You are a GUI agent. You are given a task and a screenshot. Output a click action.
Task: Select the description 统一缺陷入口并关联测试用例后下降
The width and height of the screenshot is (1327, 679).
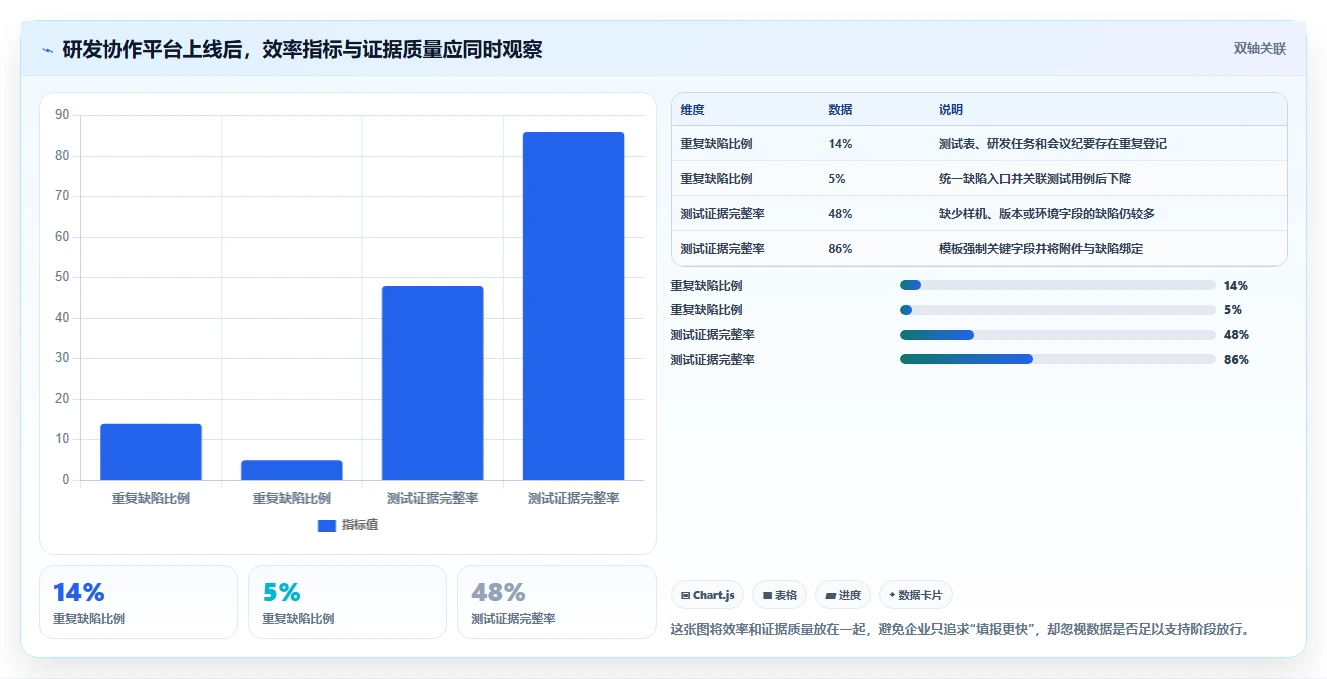click(x=1034, y=179)
